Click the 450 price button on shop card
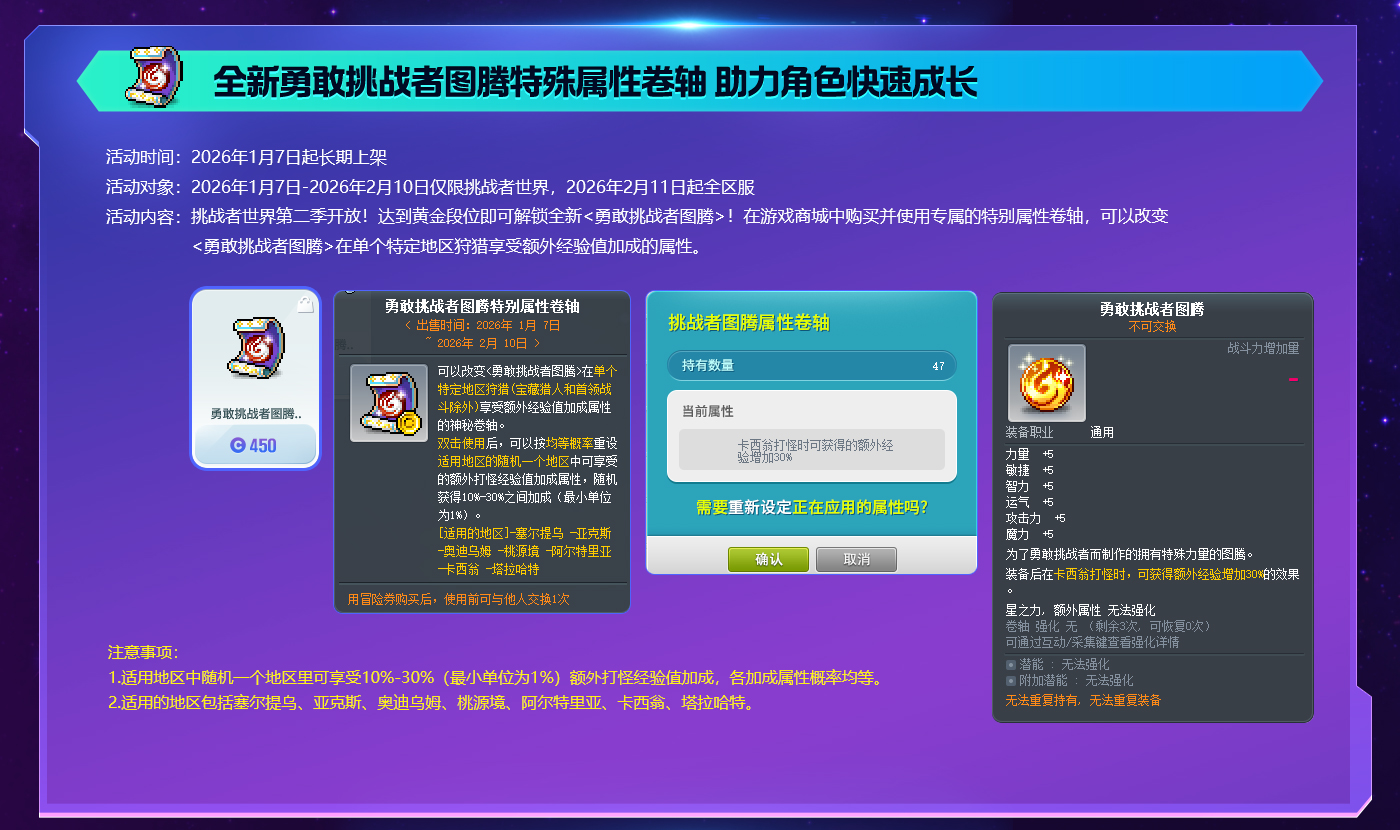This screenshot has height=830, width=1400. point(255,445)
